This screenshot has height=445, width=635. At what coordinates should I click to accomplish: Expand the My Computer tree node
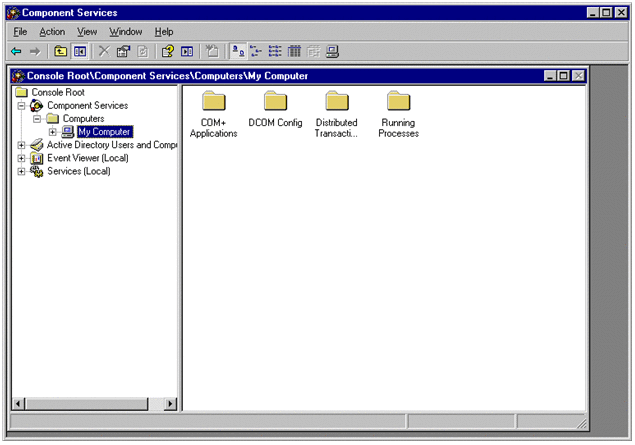point(53,131)
